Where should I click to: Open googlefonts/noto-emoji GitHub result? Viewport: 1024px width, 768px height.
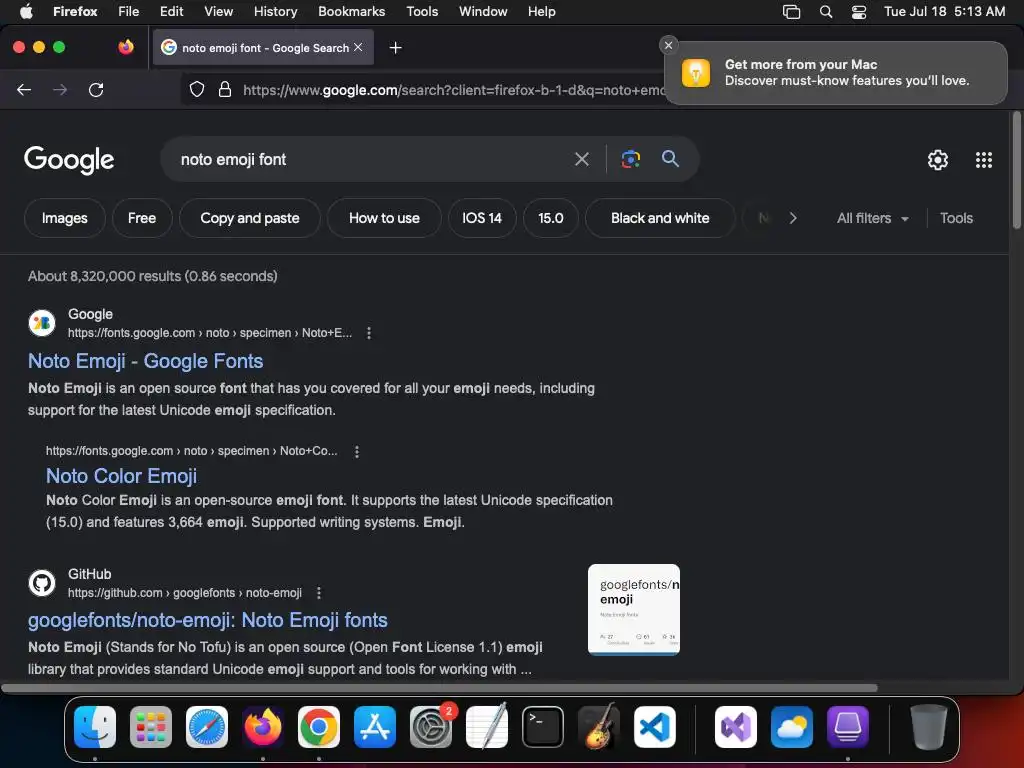208,620
